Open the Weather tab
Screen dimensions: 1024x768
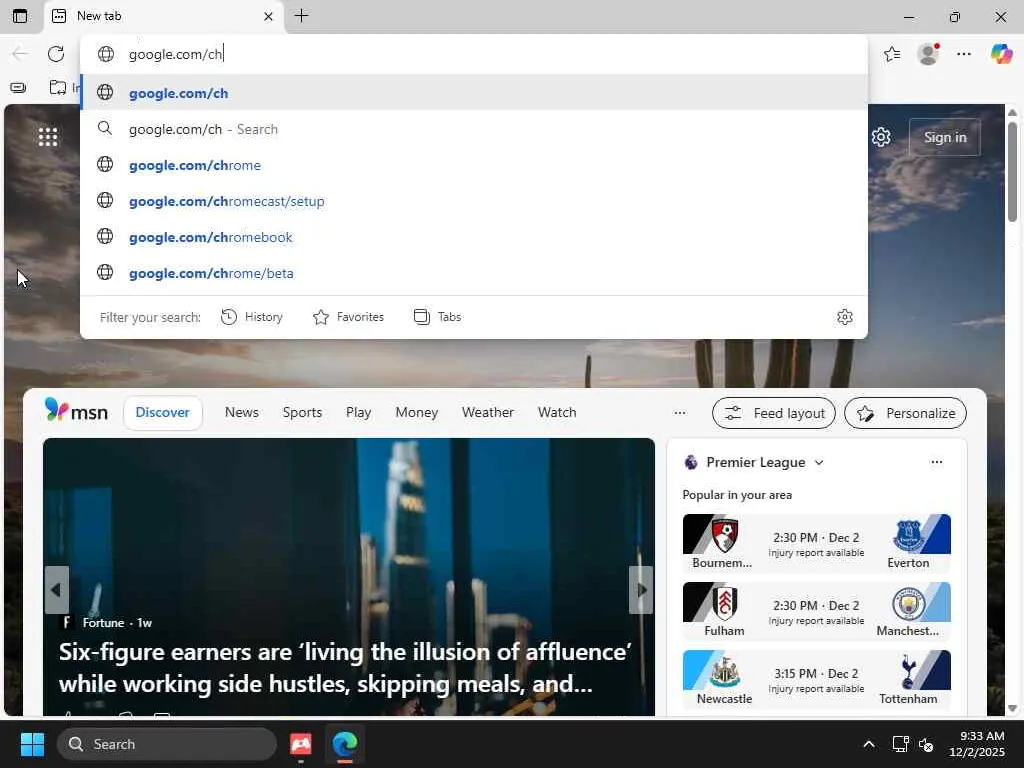(x=488, y=413)
